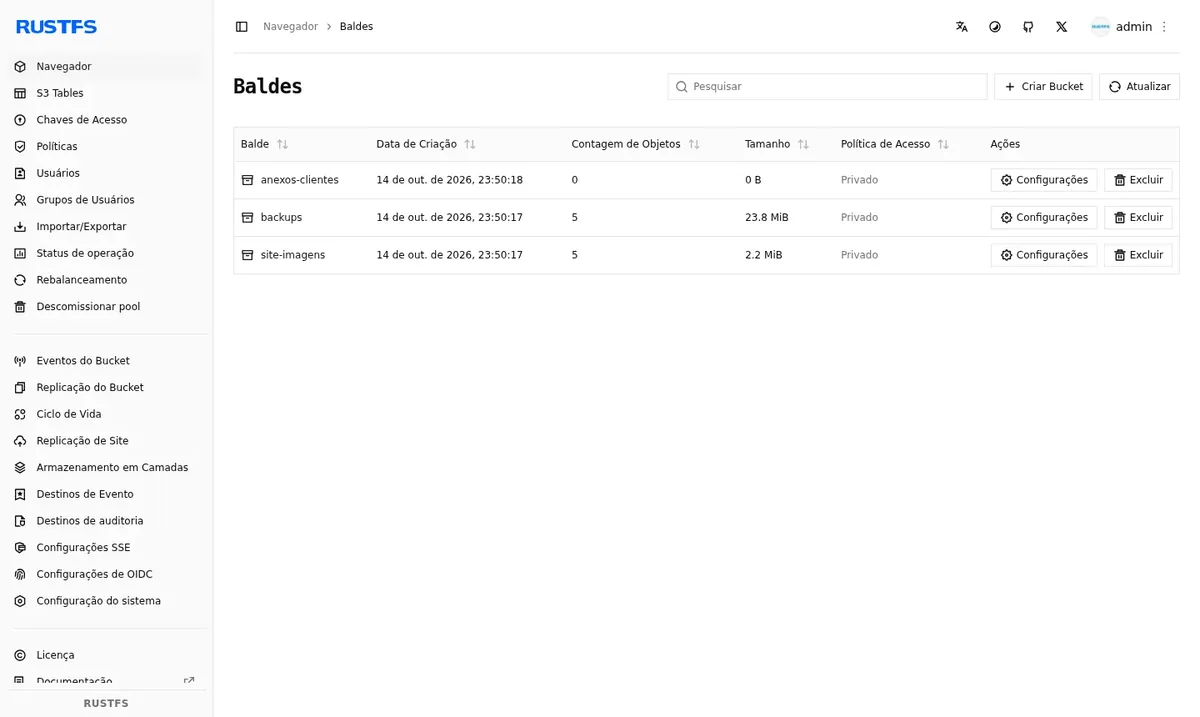This screenshot has height=717, width=1200.
Task: Open the GitHub icon link
Action: pos(1028,27)
